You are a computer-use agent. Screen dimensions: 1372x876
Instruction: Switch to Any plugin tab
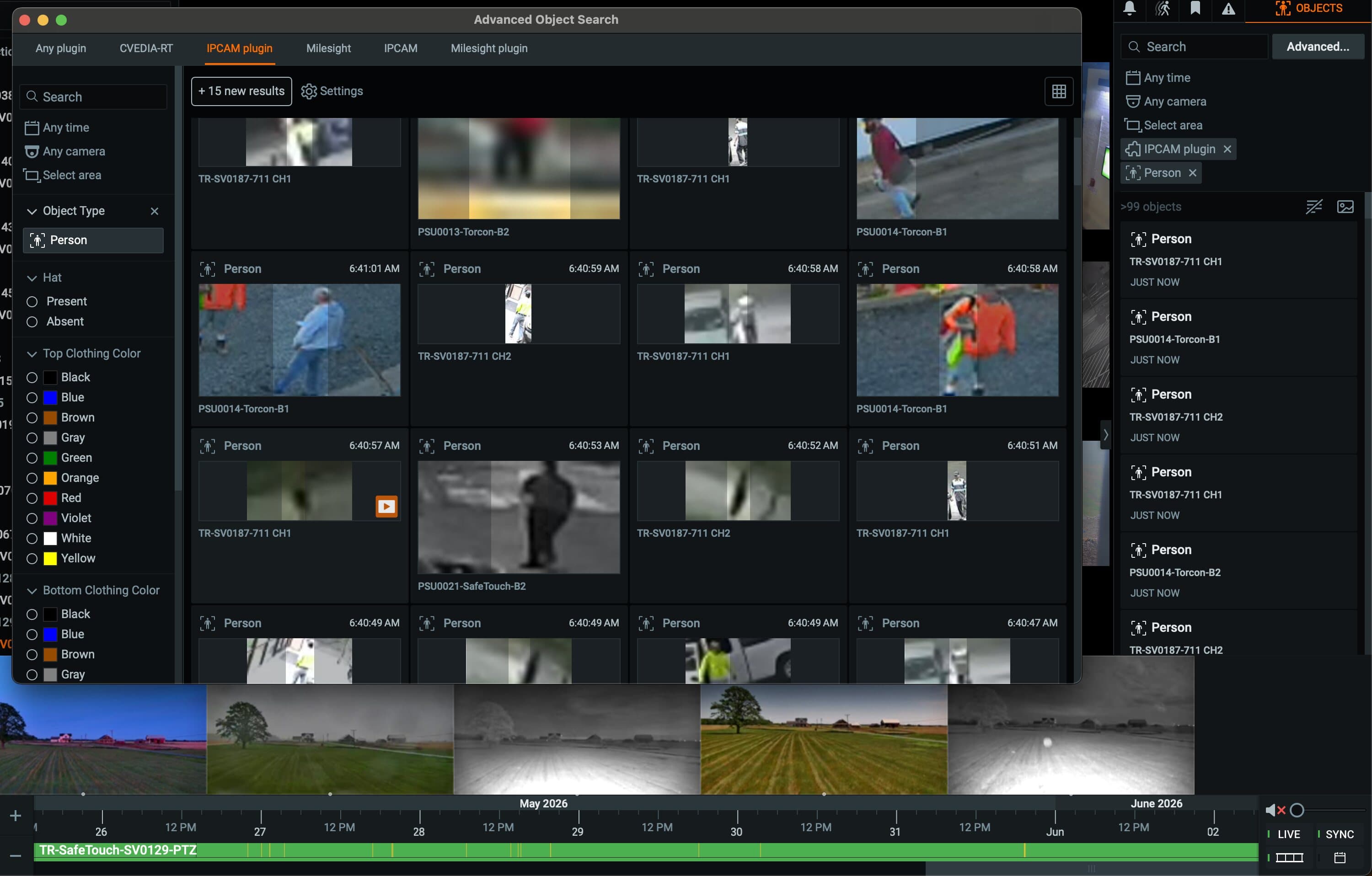pyautogui.click(x=61, y=48)
